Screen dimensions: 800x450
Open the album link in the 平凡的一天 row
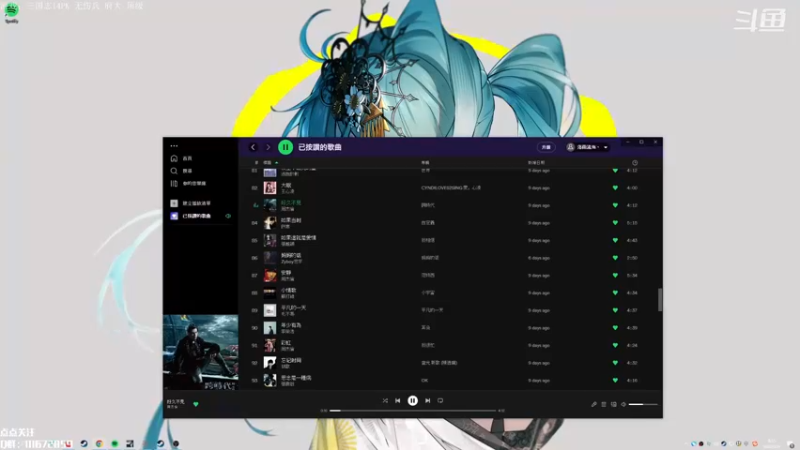pos(432,310)
